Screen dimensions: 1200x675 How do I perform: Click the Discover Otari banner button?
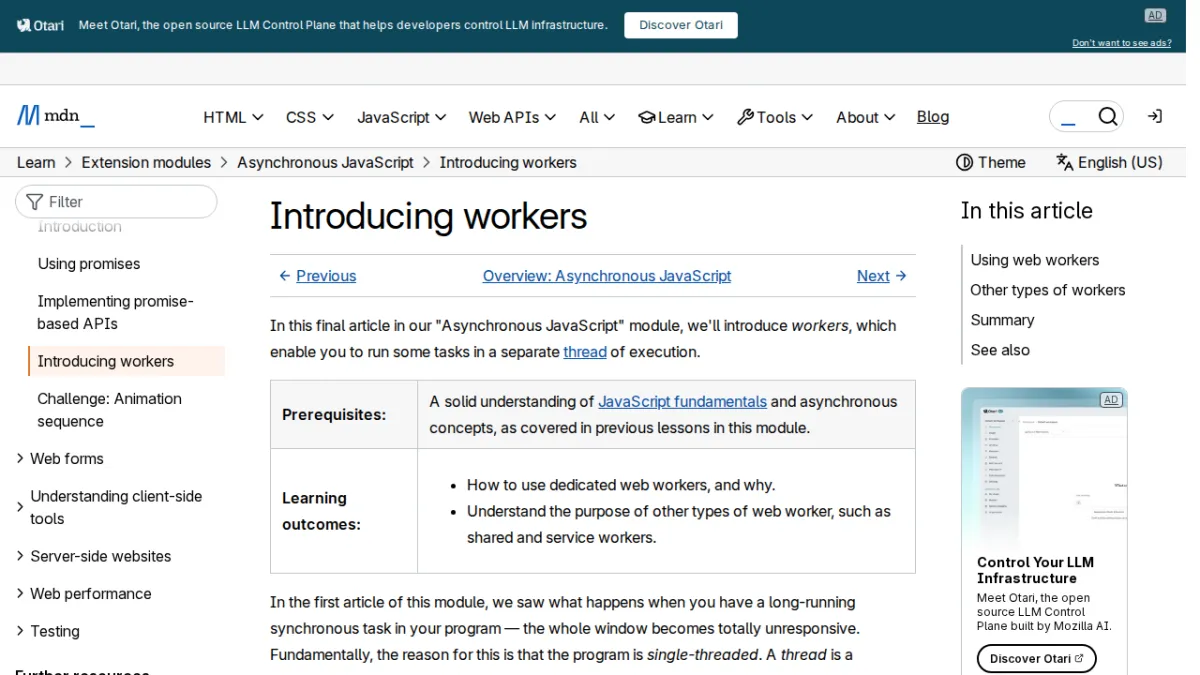pos(681,25)
